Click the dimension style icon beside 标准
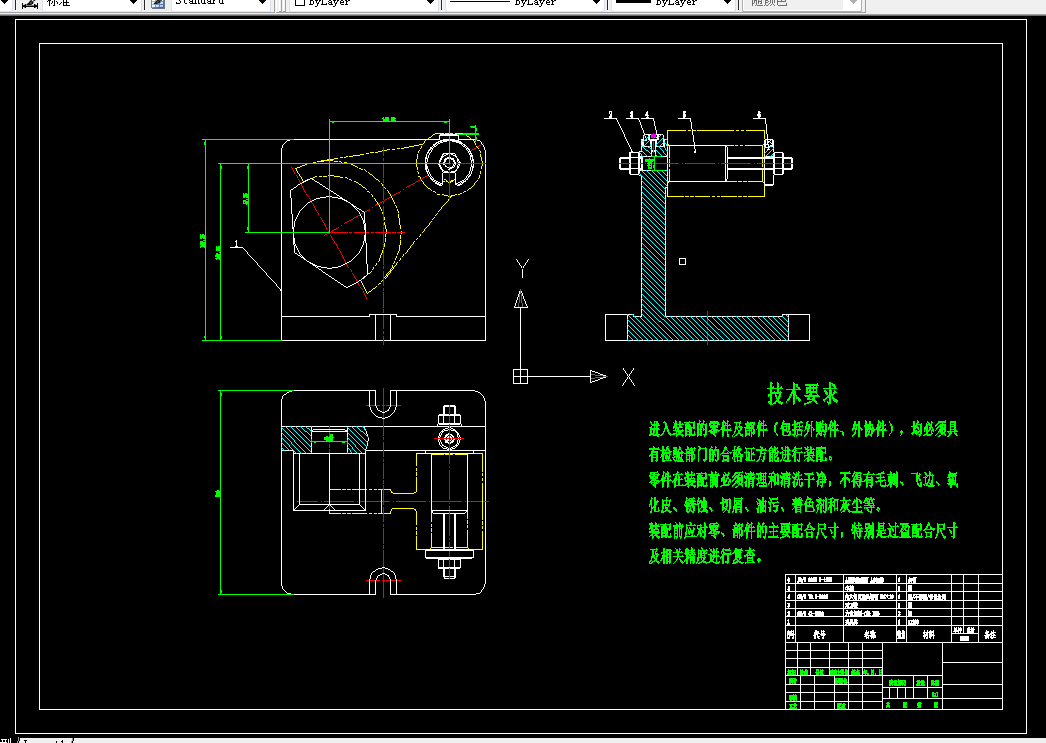1046x743 pixels. click(x=29, y=3)
